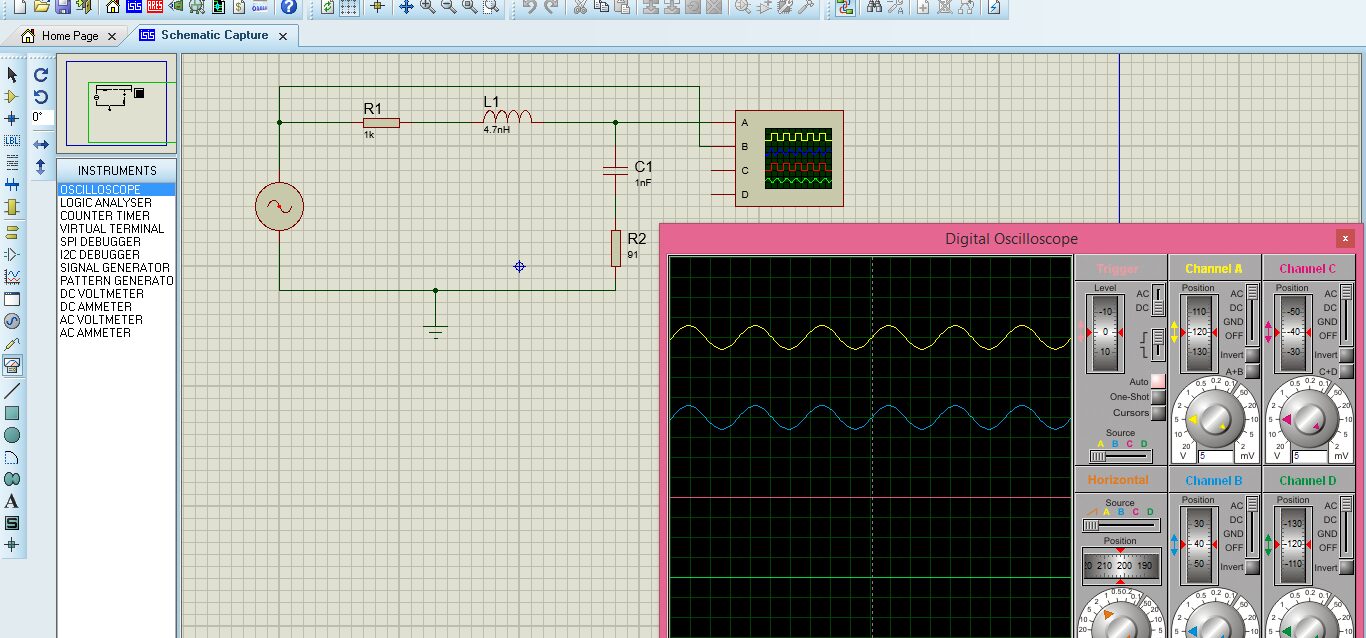Open the blue Help question mark icon
This screenshot has width=1366, height=638.
(288, 7)
